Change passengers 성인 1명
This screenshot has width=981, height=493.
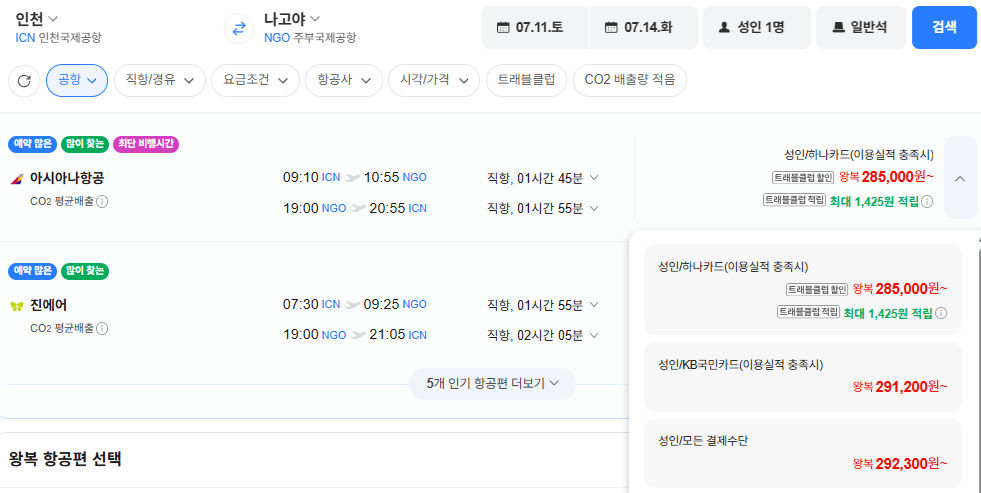coord(757,28)
